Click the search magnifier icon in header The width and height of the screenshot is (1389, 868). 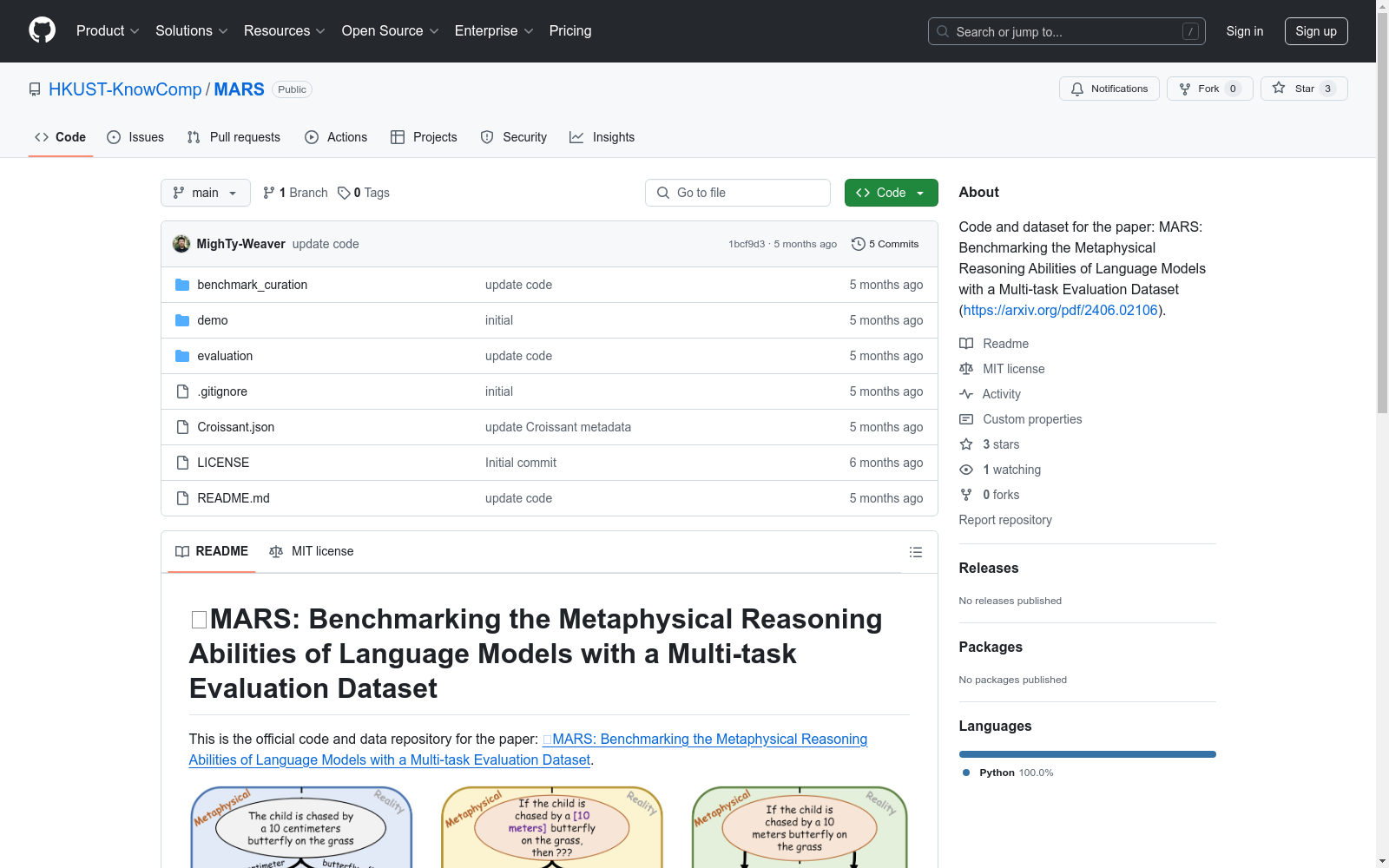click(943, 31)
